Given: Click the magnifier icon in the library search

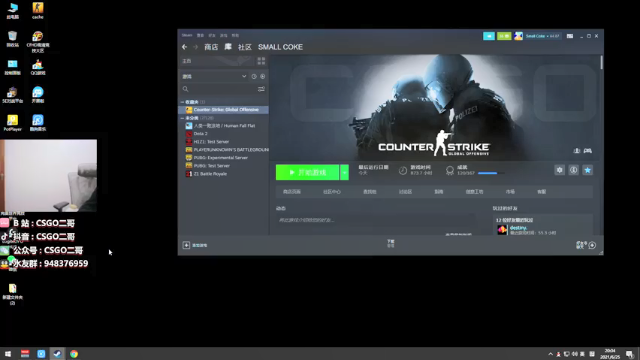Looking at the screenshot, I should [x=186, y=89].
